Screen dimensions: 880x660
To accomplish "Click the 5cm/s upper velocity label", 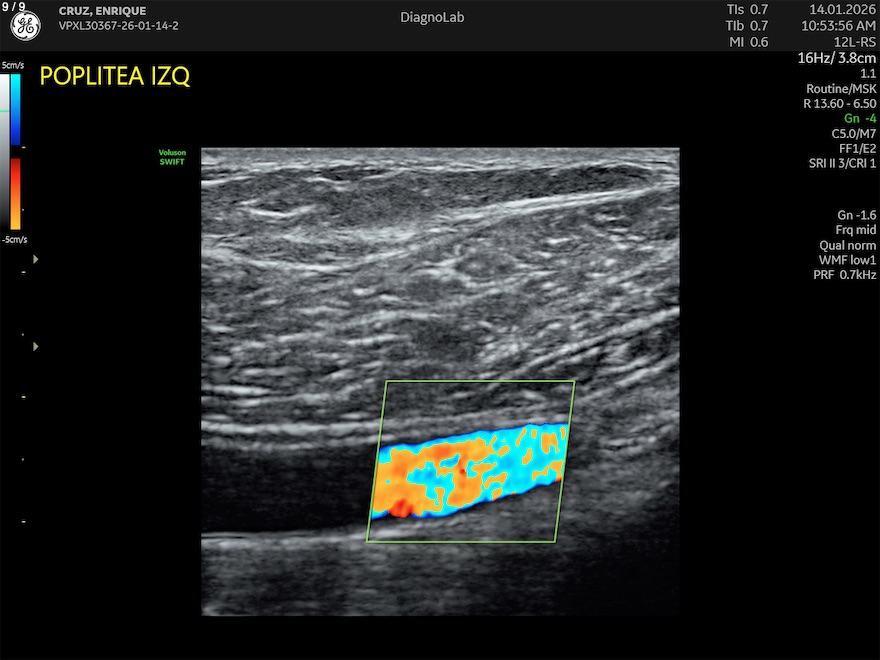I will tap(12, 65).
